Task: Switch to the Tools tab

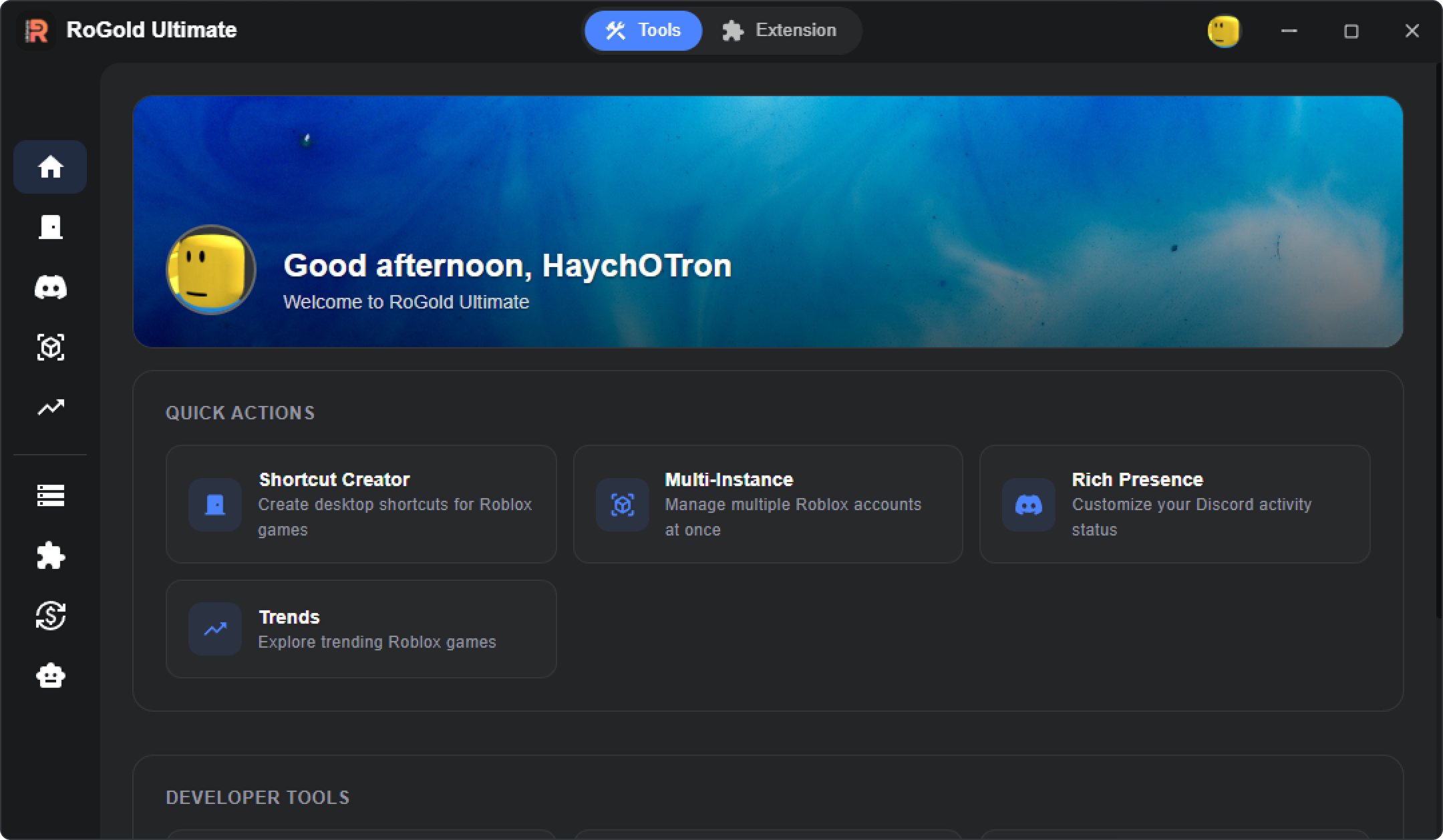Action: tap(643, 31)
